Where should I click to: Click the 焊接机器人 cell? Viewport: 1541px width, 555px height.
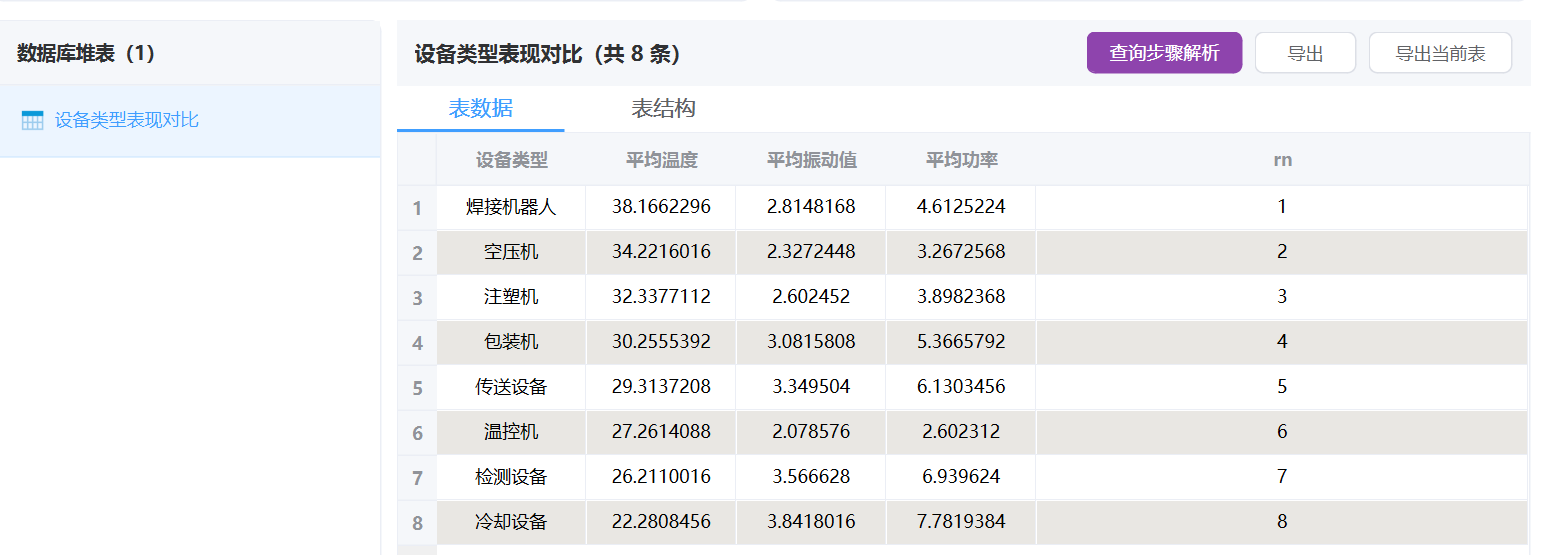tap(511, 207)
